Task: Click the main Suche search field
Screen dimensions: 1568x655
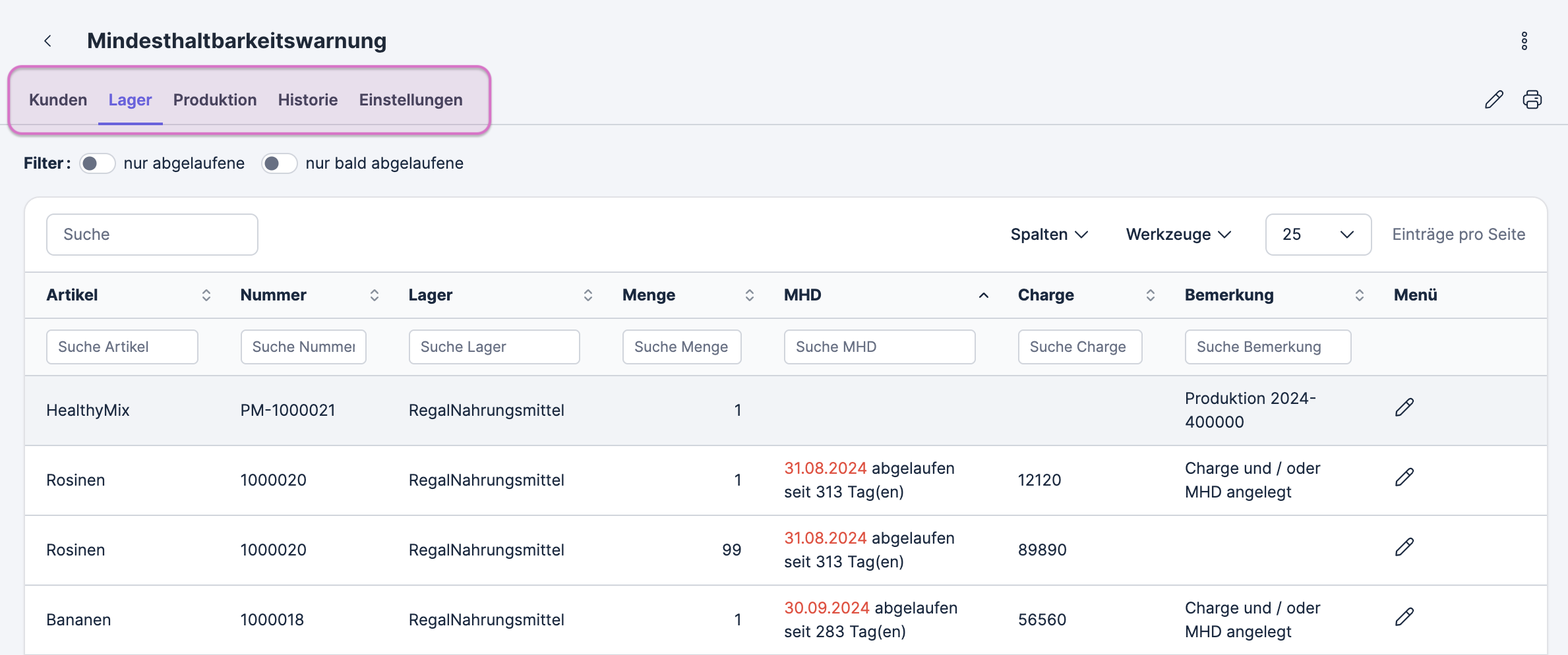Action: coord(152,235)
